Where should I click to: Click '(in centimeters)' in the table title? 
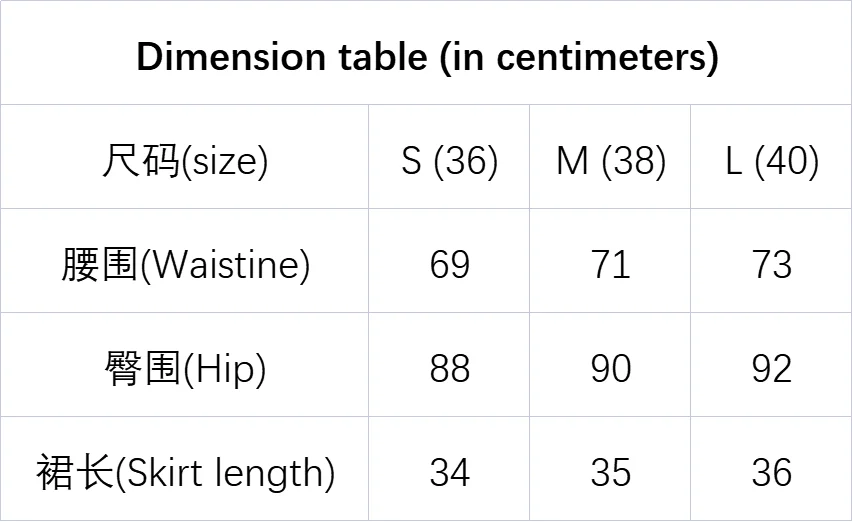(579, 57)
